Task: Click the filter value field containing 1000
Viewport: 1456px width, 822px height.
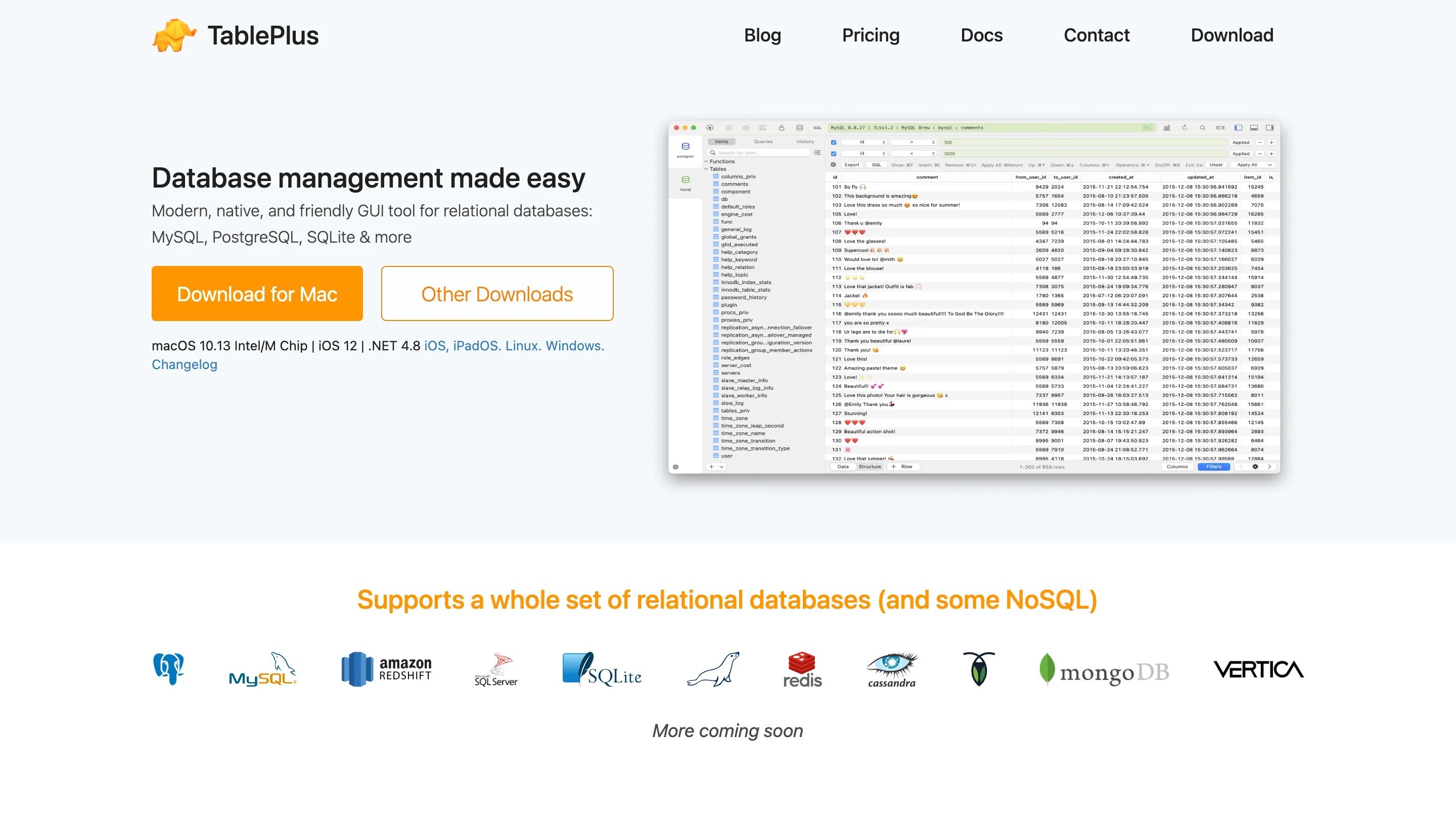Action: coord(1083,154)
